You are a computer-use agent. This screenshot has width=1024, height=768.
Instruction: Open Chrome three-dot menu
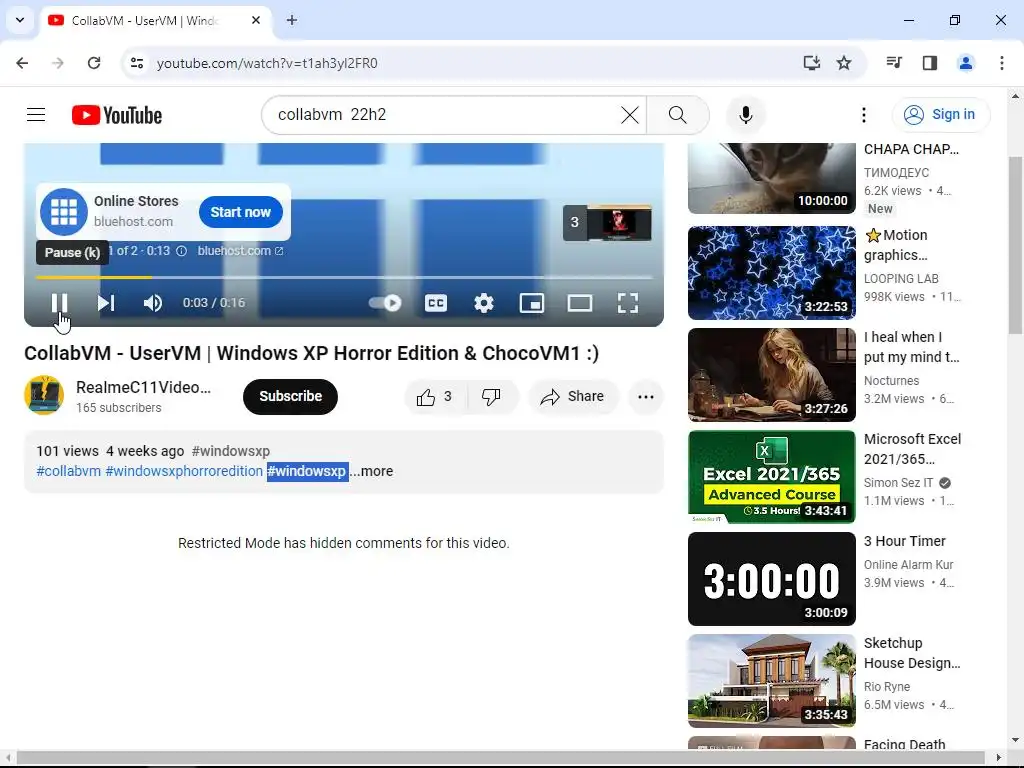pos(1001,63)
